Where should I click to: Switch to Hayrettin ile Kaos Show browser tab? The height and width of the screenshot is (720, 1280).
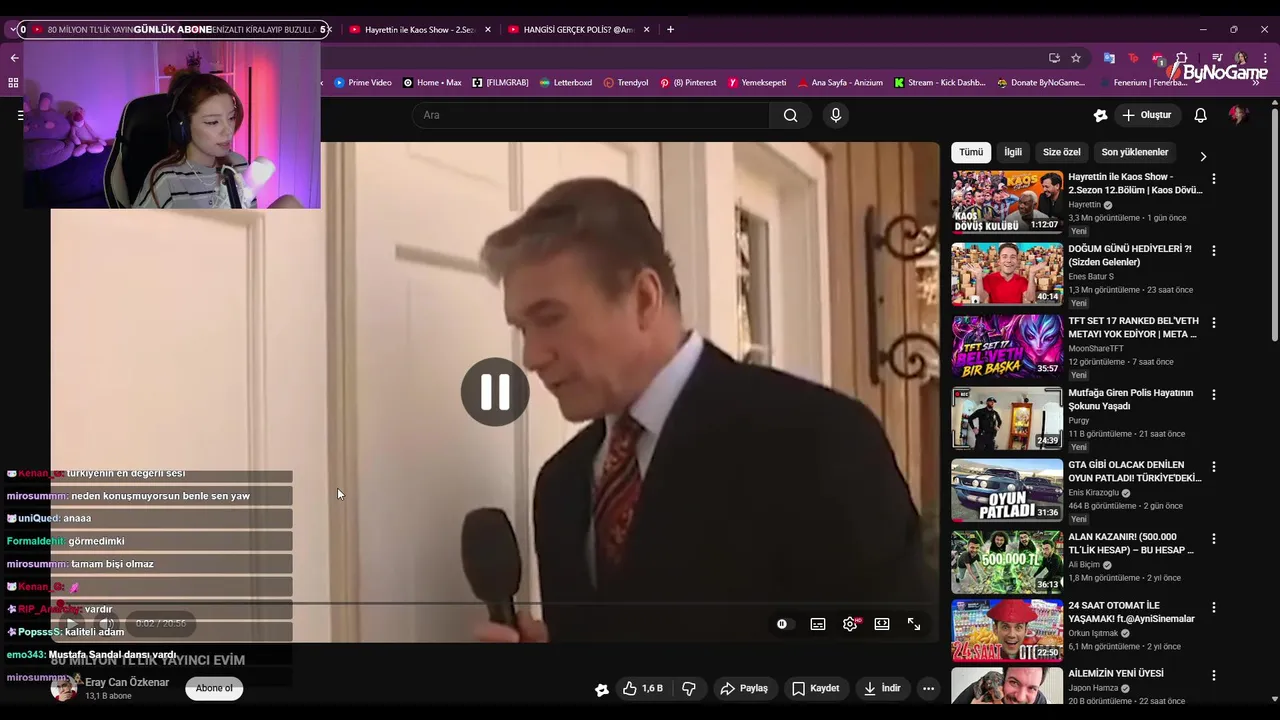click(x=418, y=30)
